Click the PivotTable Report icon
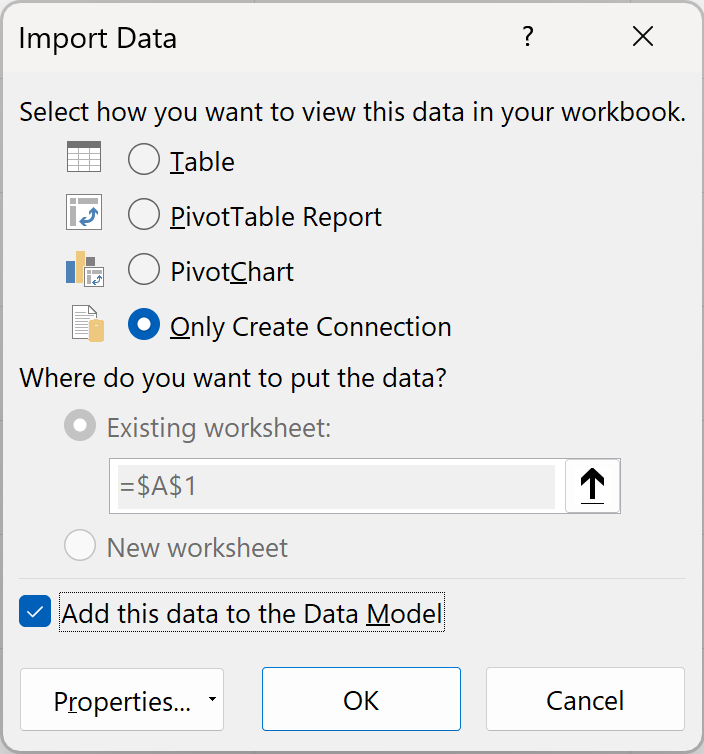The height and width of the screenshot is (754, 704). (x=84, y=214)
